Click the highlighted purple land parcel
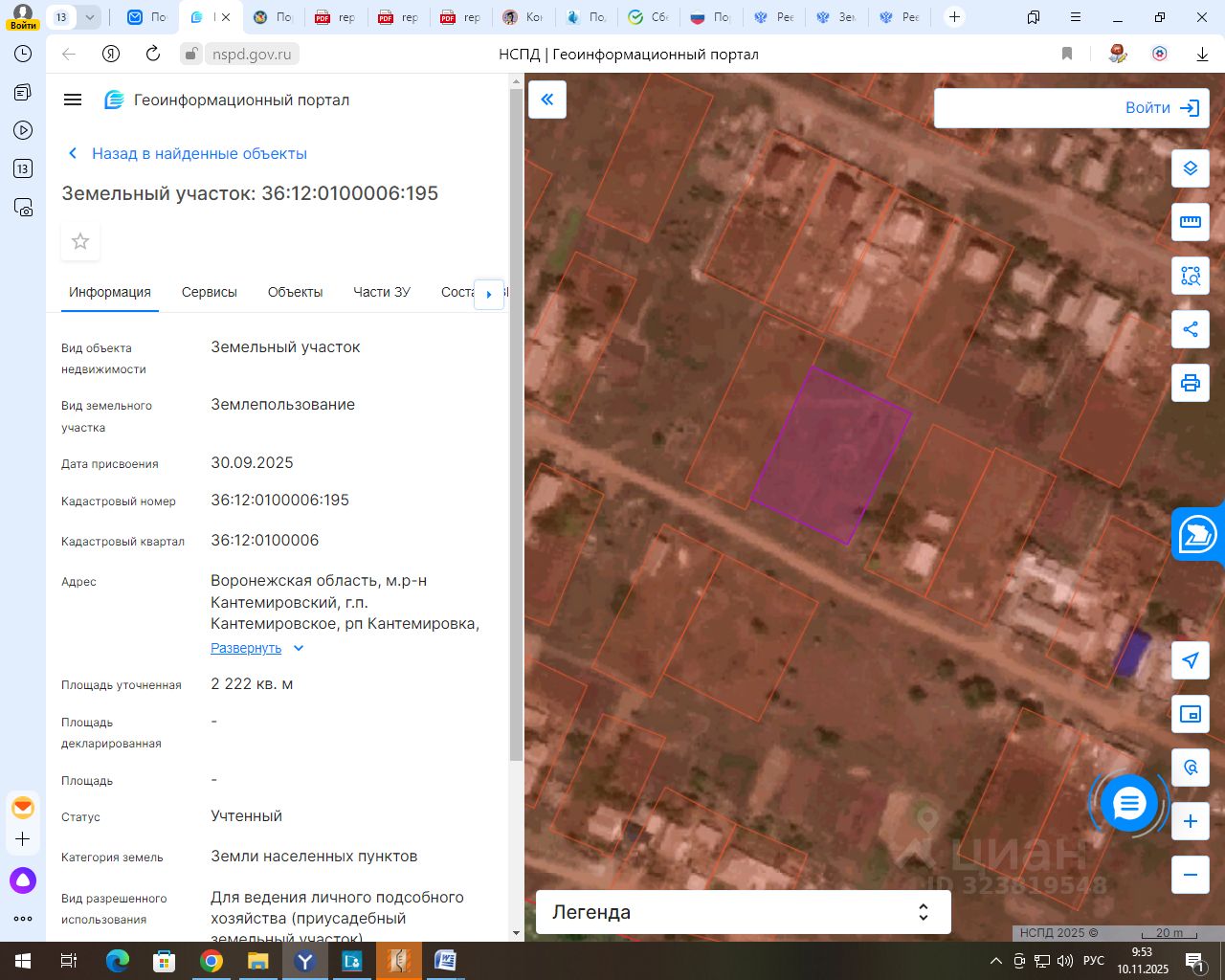This screenshot has height=980, width=1225. tap(829, 457)
